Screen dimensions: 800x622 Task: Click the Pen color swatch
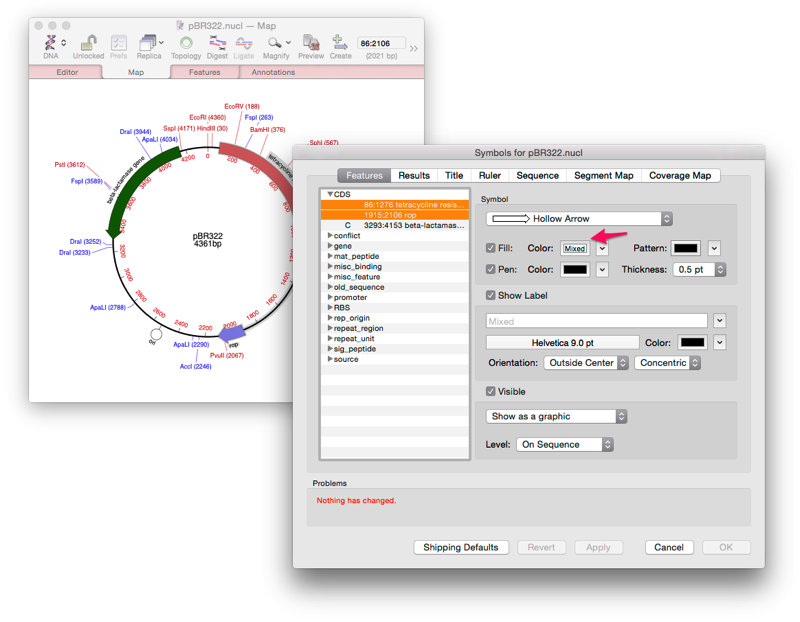tap(575, 270)
